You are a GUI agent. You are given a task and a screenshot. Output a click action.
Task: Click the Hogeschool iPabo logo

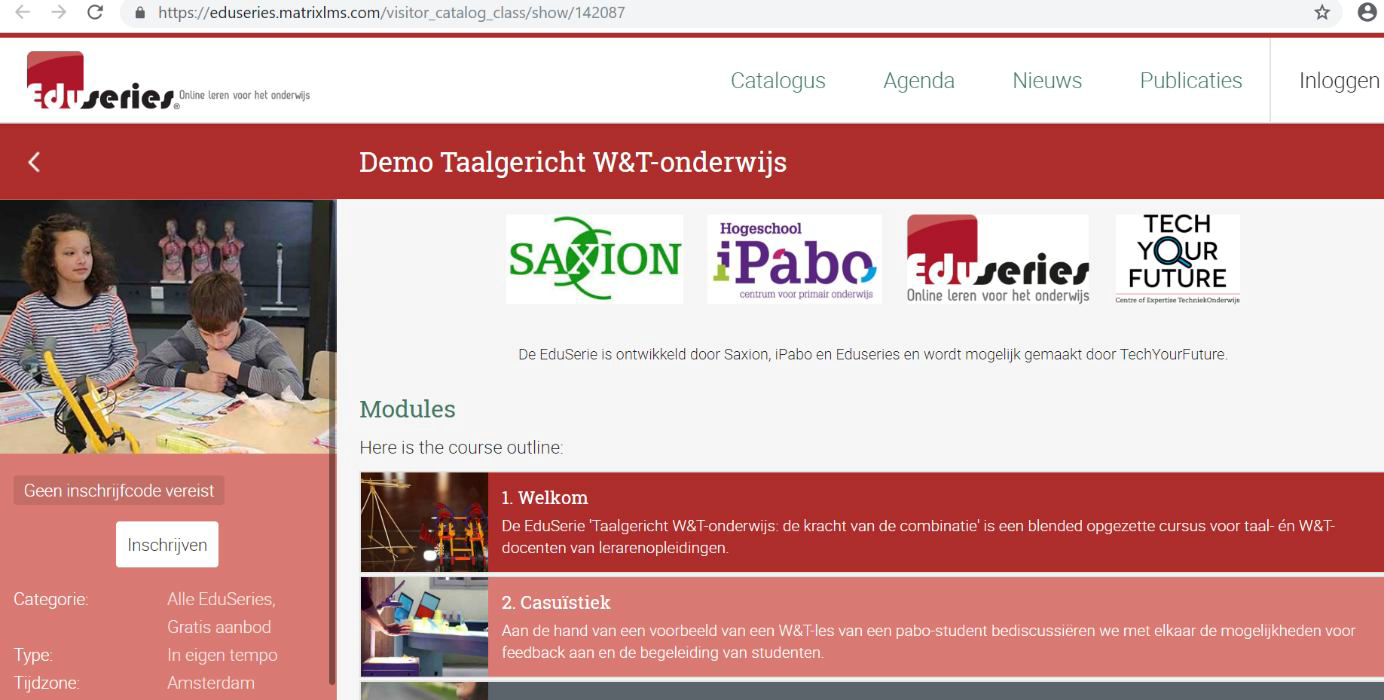794,259
